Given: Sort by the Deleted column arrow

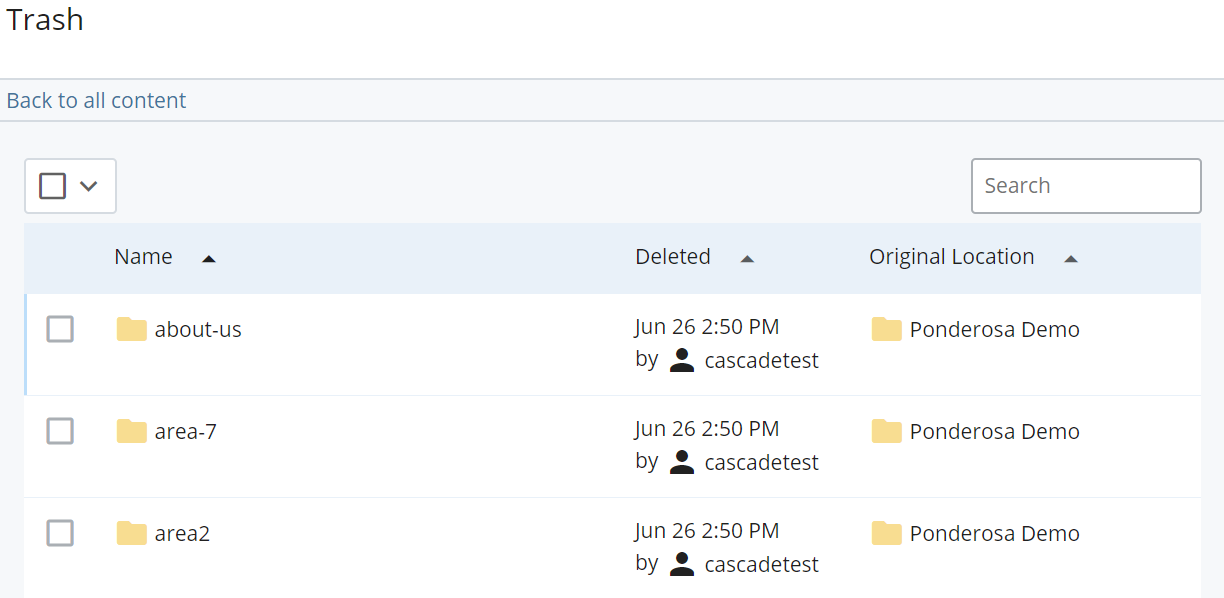Looking at the screenshot, I should 747,258.
